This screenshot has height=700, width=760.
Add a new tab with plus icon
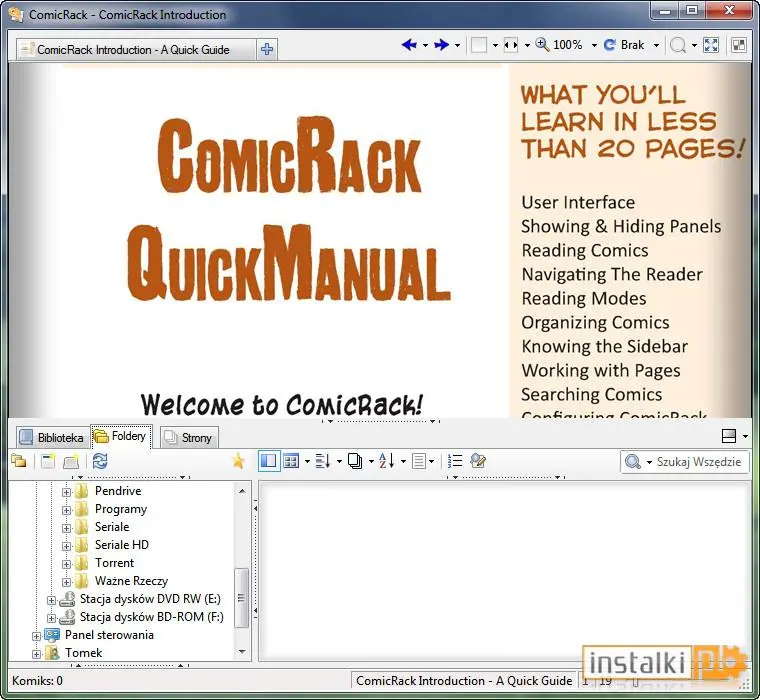pos(267,49)
